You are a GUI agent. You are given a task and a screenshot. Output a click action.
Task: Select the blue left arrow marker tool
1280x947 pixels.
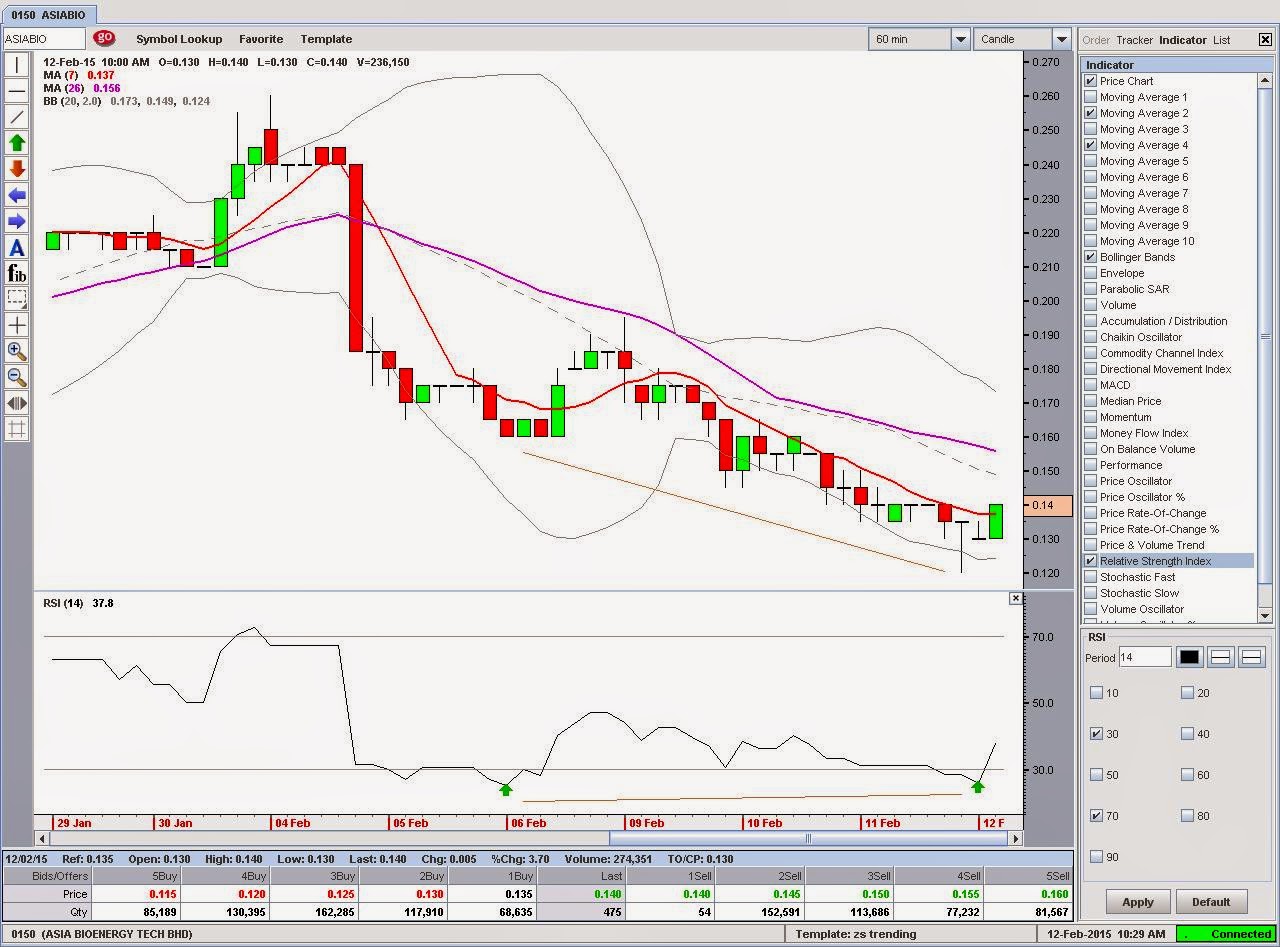(17, 195)
